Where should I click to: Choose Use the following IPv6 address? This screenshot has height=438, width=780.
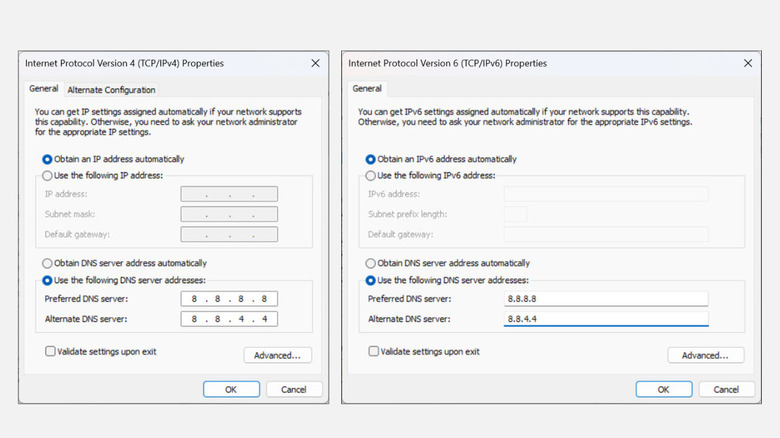371,176
